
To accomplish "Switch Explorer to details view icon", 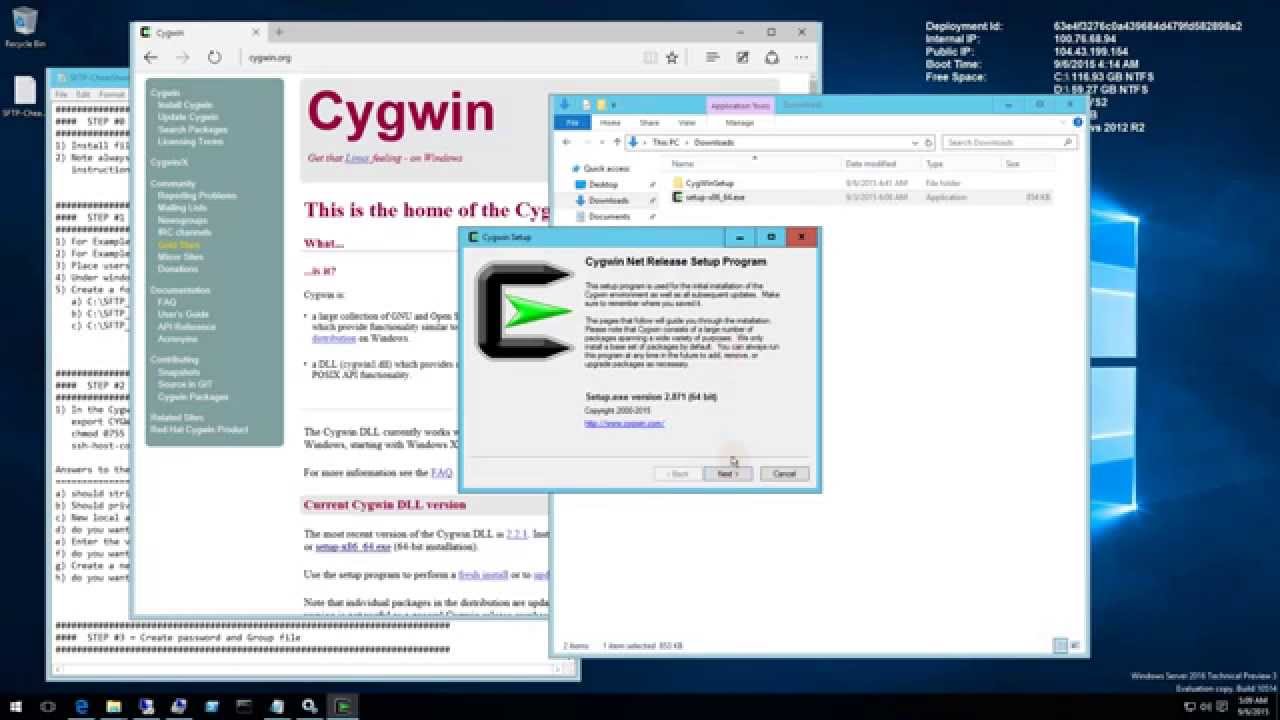I will tap(1061, 646).
